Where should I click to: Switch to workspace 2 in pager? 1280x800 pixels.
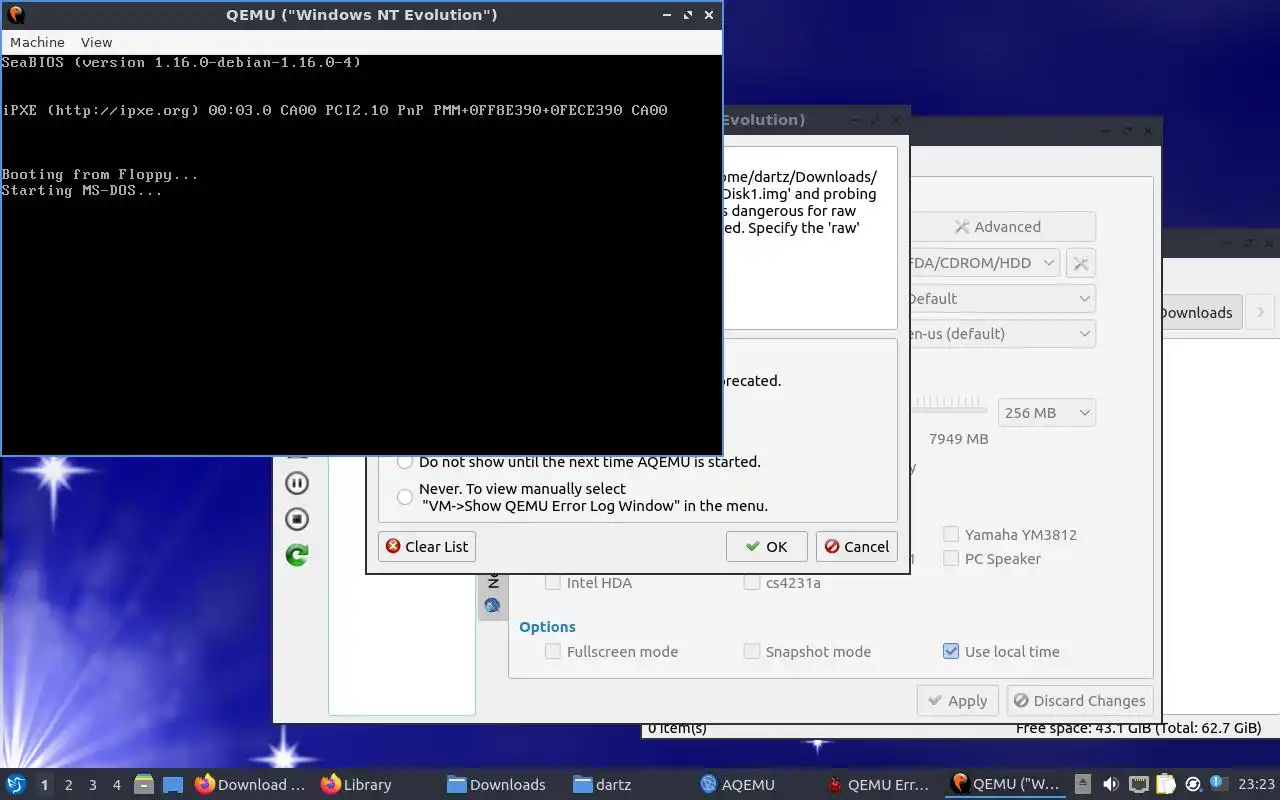point(68,785)
